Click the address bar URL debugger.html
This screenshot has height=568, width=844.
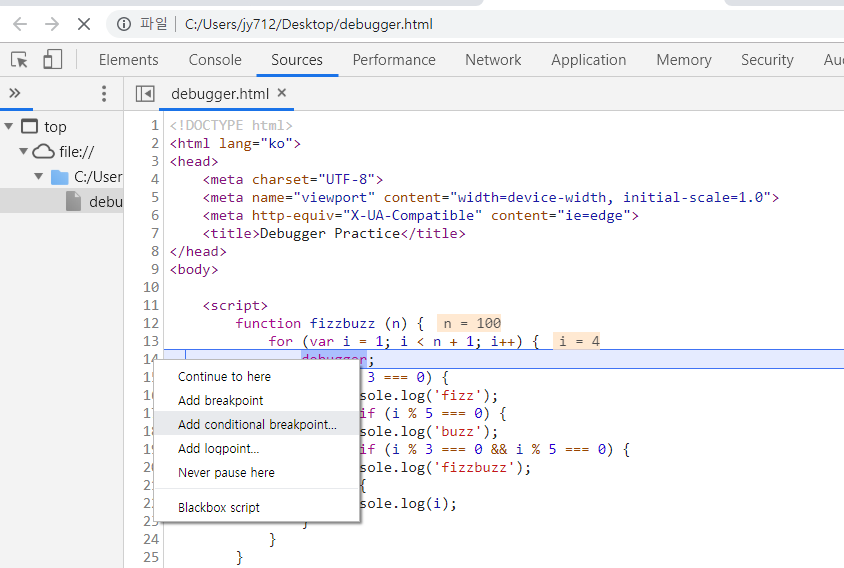point(308,24)
